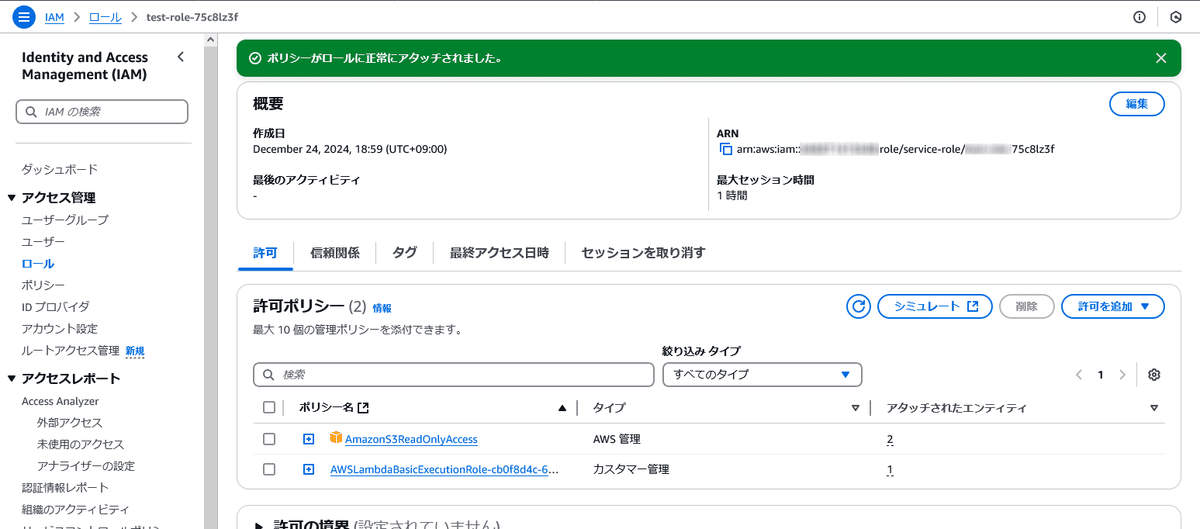Viewport: 1200px width, 529px height.
Task: Open アナライザーの設定 in sidebar
Action: point(86,466)
